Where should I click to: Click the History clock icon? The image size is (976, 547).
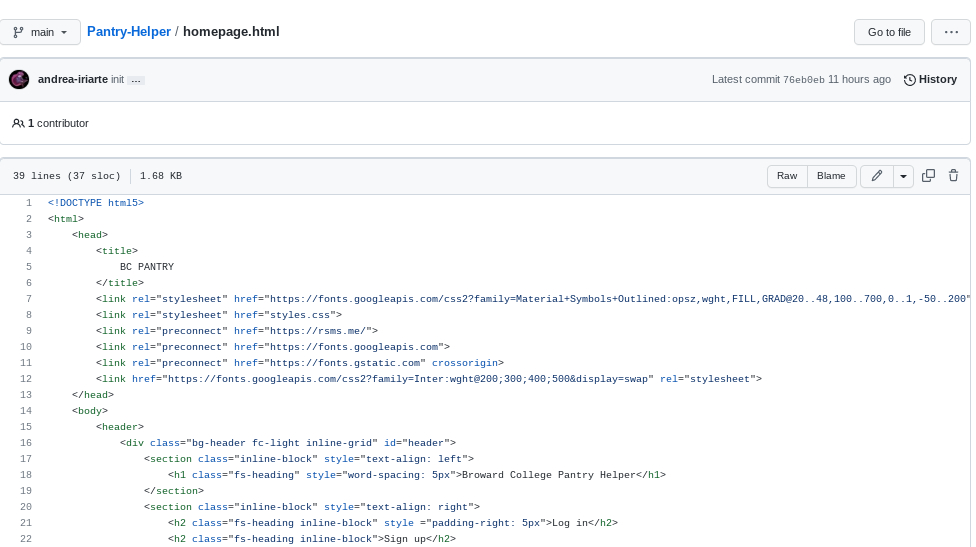[910, 80]
